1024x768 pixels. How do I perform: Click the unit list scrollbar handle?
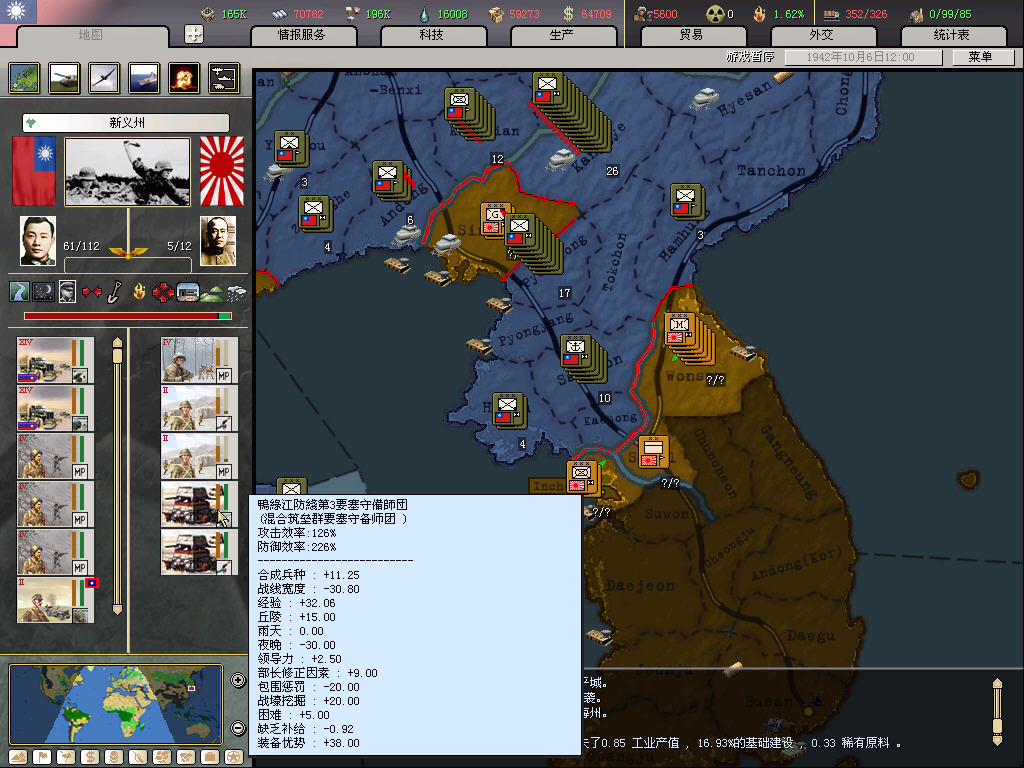(x=117, y=345)
